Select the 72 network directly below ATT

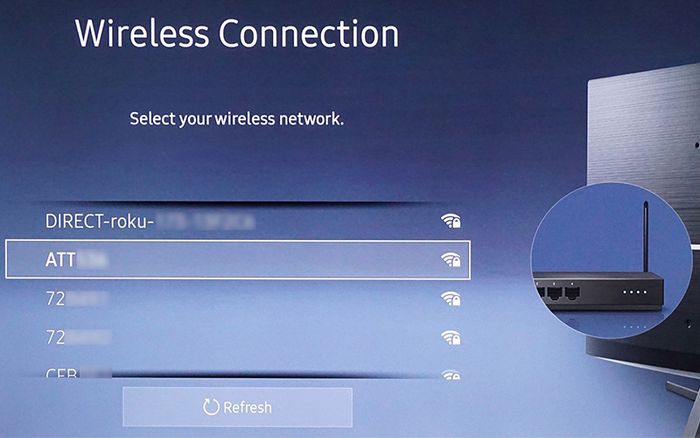[x=238, y=298]
